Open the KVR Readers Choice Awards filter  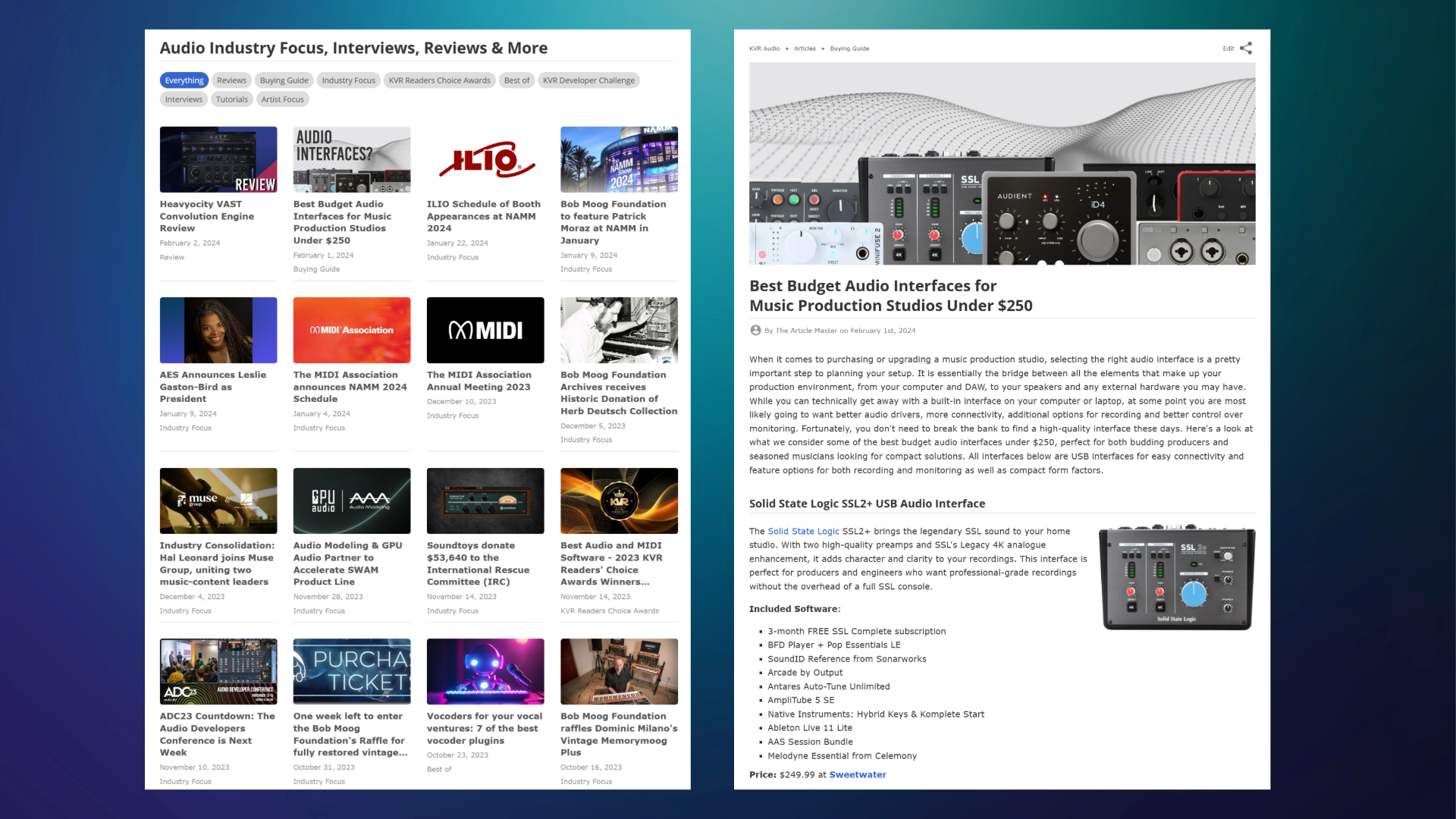tap(440, 80)
